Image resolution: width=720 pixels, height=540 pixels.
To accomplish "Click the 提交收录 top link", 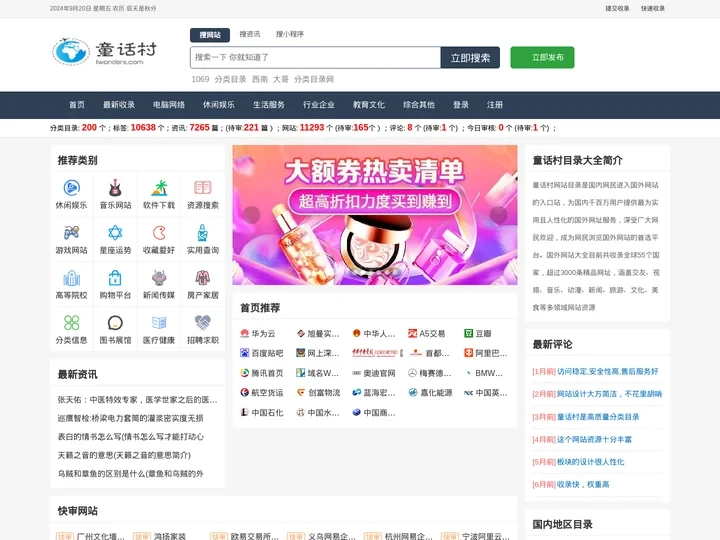I will 617,8.
